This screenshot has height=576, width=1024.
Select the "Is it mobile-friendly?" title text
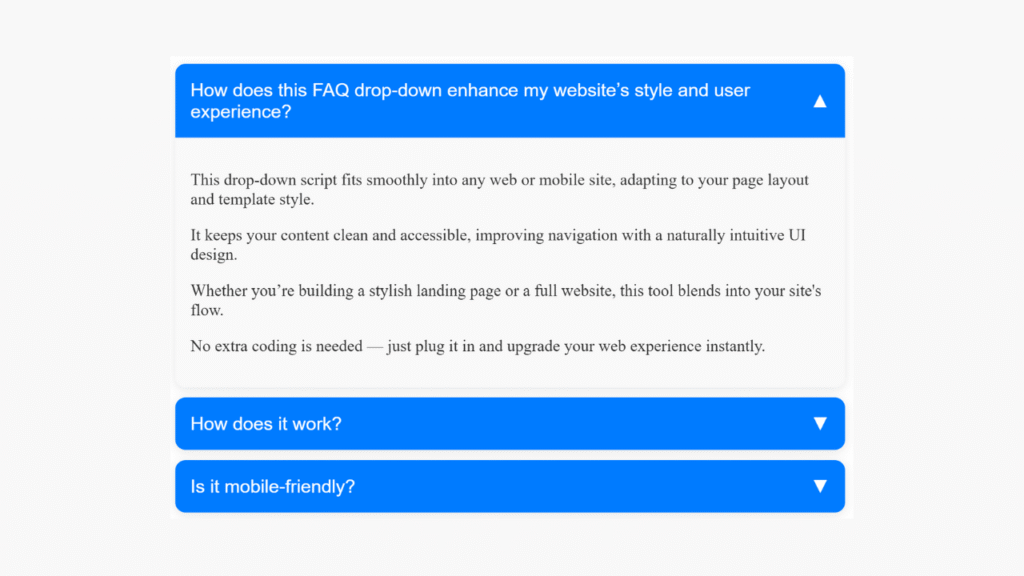coord(273,487)
